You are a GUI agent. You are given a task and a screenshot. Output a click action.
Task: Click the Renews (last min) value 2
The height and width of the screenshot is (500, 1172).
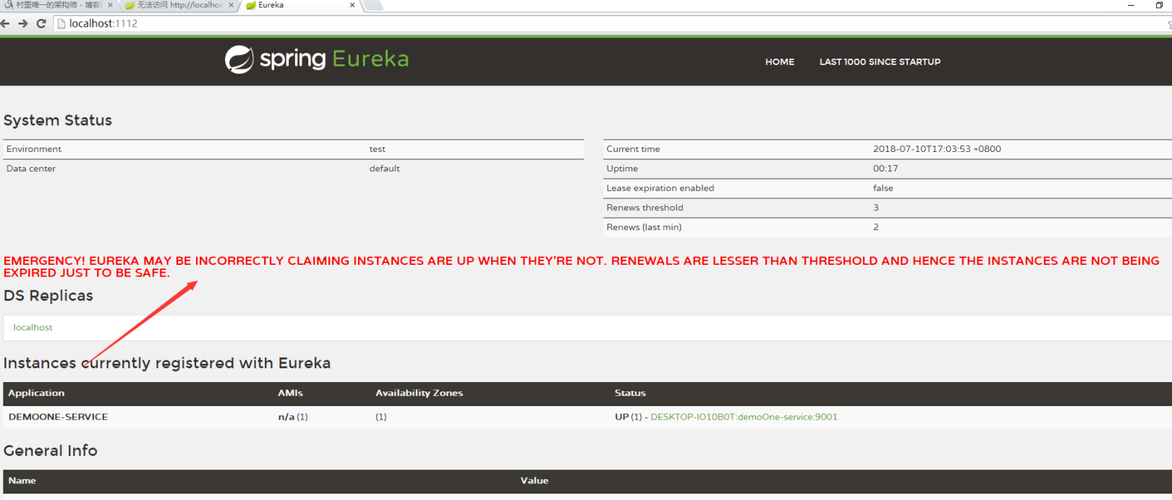coord(875,227)
